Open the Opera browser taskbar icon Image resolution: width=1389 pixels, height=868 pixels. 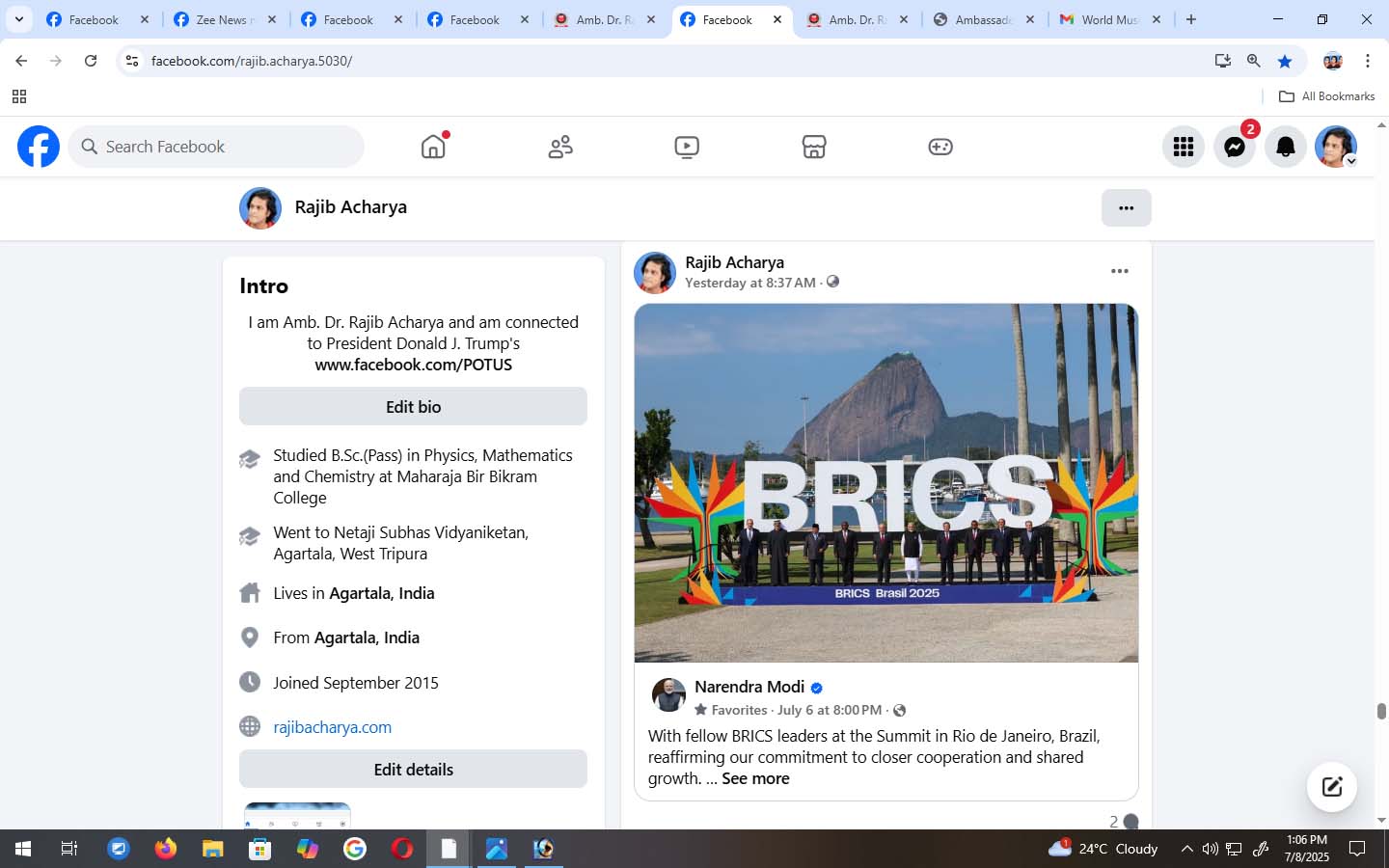(402, 849)
